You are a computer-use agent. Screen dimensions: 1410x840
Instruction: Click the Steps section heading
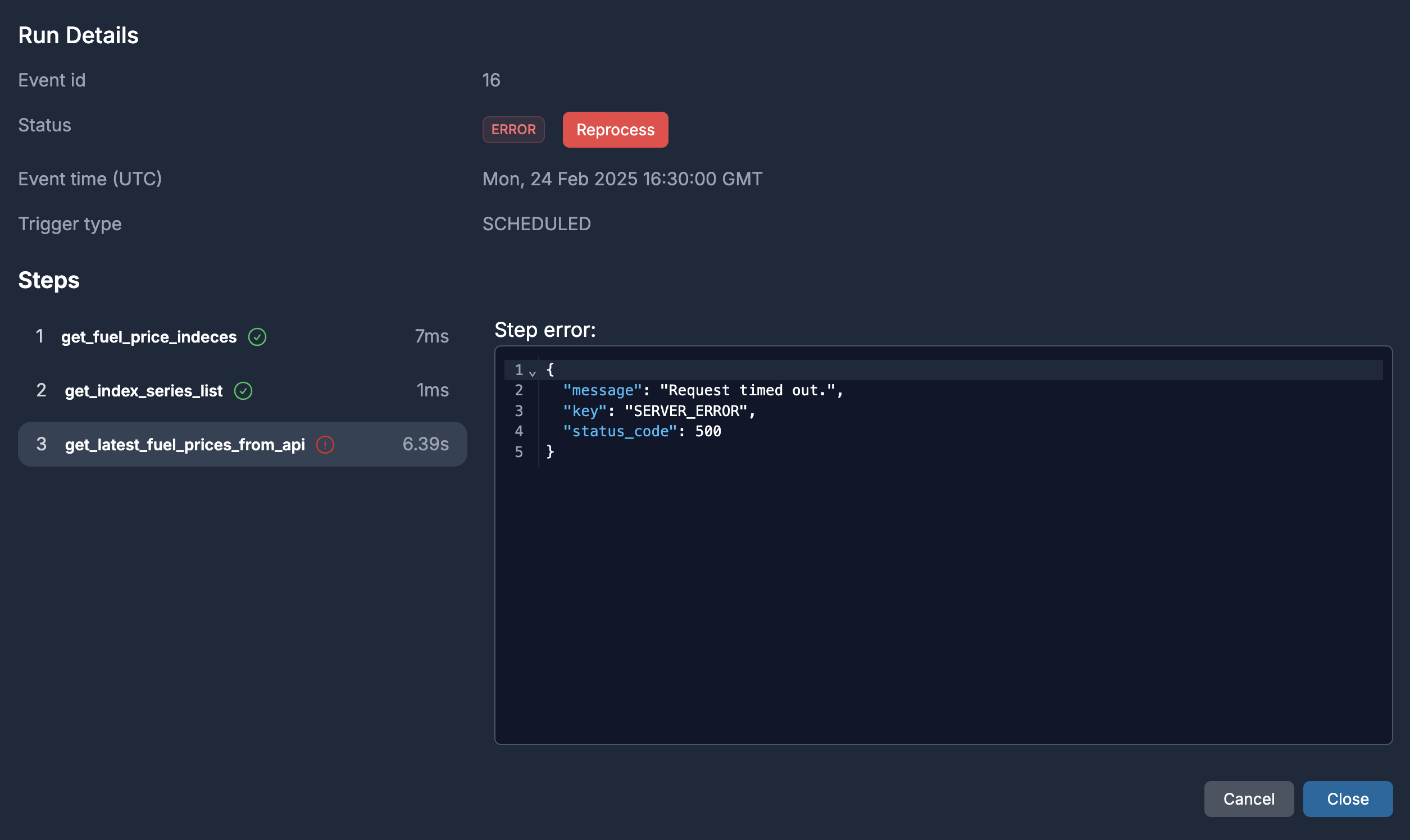tap(49, 280)
